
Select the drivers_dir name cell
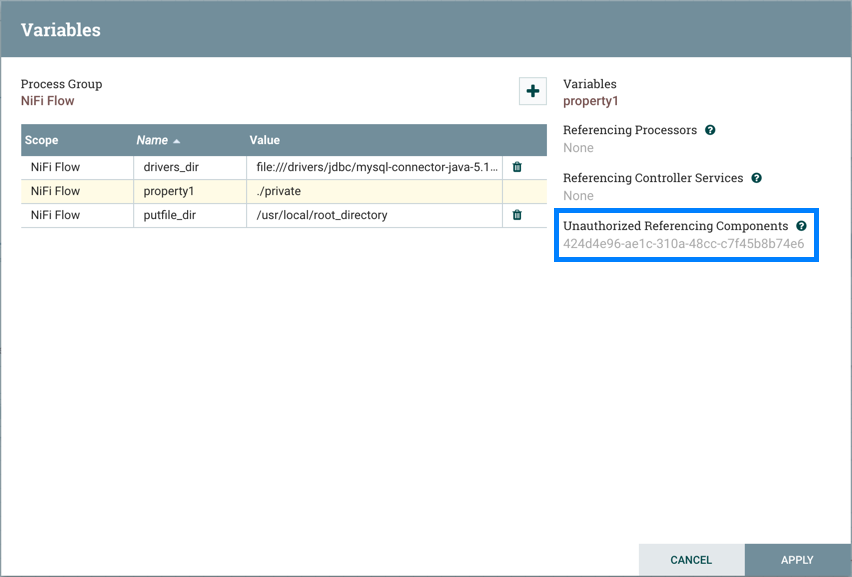click(172, 167)
